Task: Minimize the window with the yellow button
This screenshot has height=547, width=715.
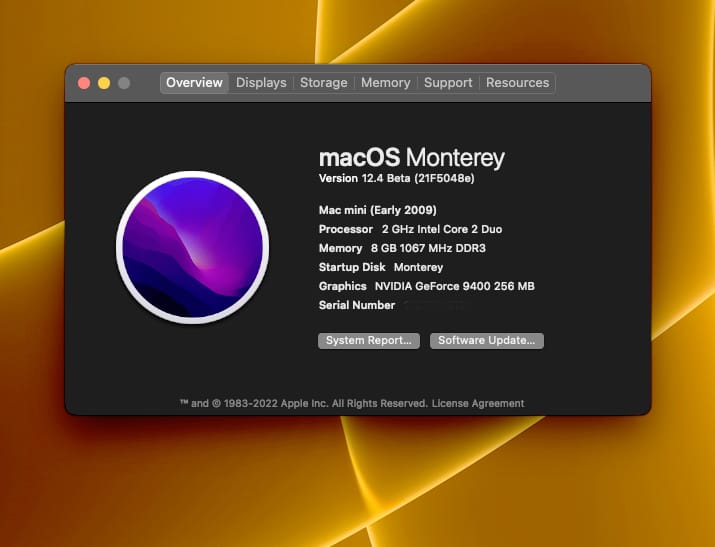Action: [104, 83]
